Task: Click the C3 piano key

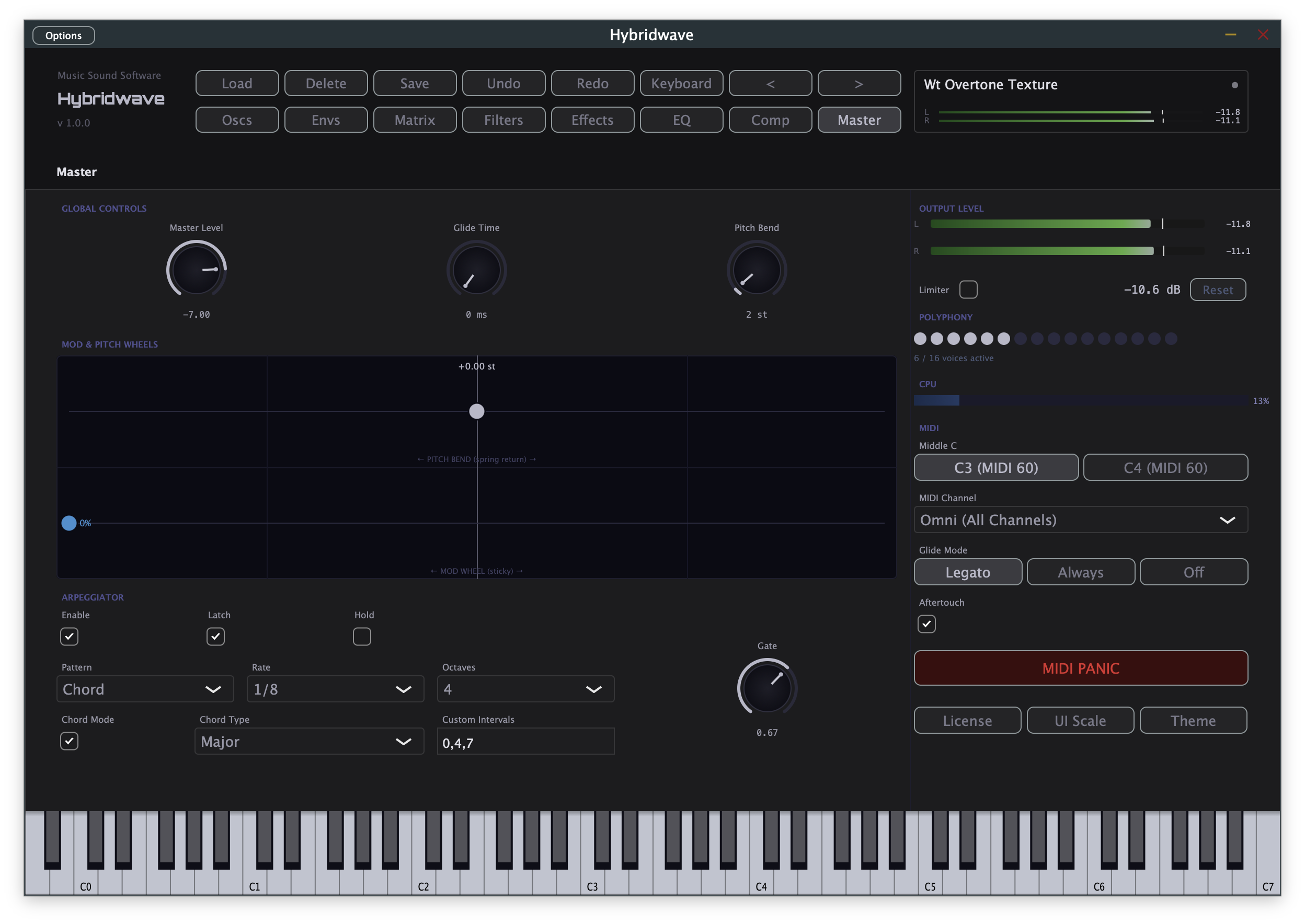Action: [x=592, y=882]
